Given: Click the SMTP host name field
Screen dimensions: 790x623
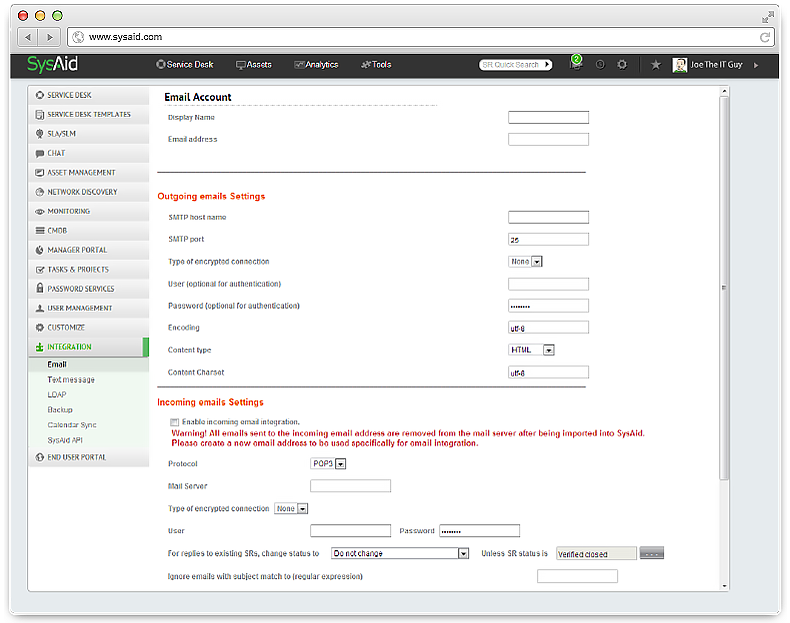Looking at the screenshot, I should coord(548,217).
